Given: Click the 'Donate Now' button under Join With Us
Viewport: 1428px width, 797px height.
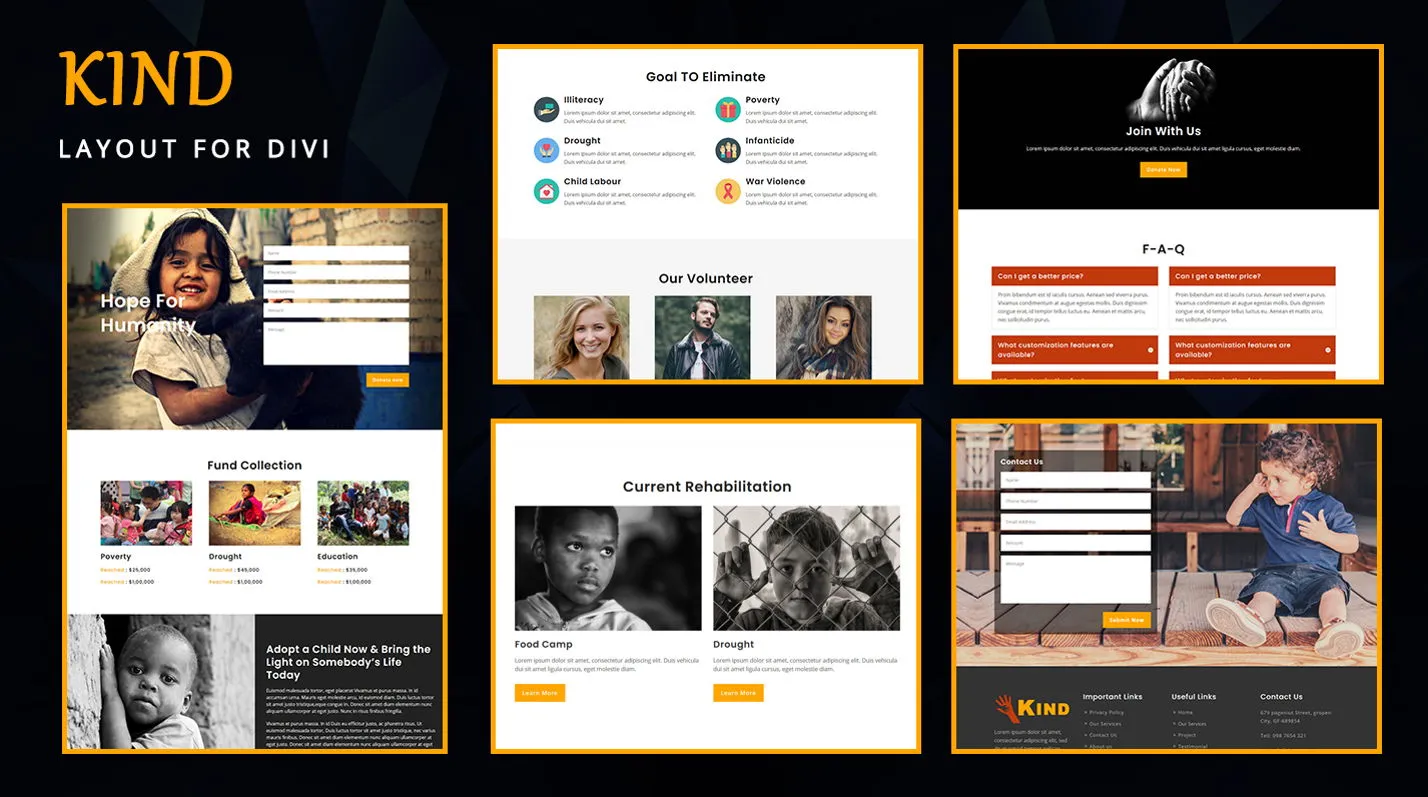Looking at the screenshot, I should [x=1163, y=170].
